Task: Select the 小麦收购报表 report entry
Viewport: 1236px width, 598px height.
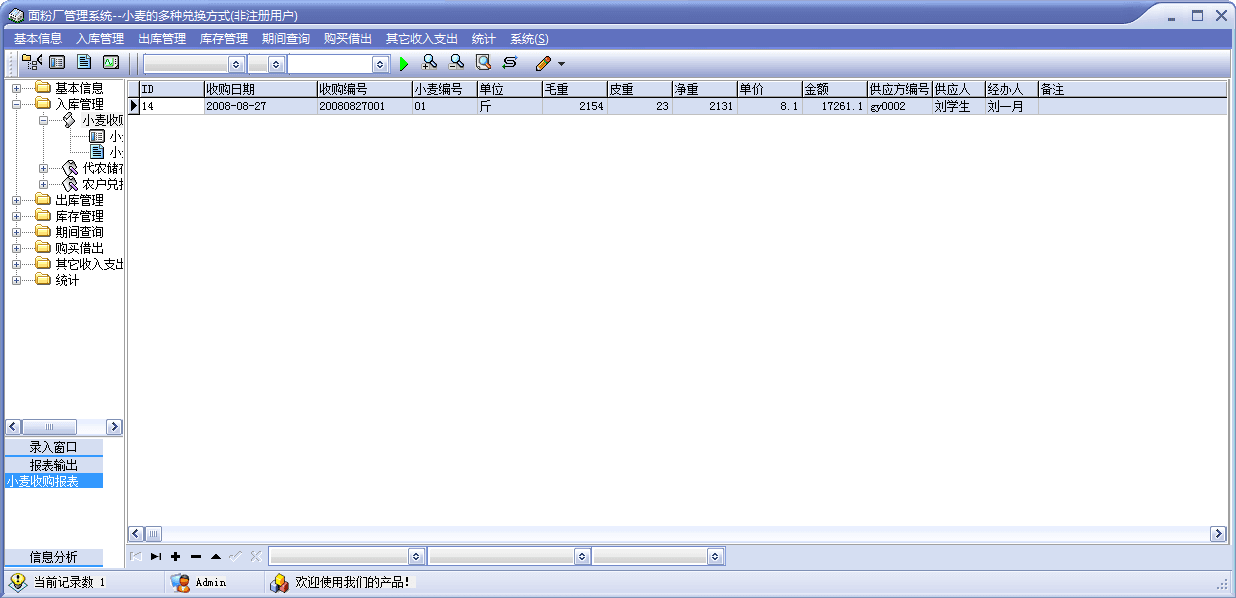Action: 54,481
